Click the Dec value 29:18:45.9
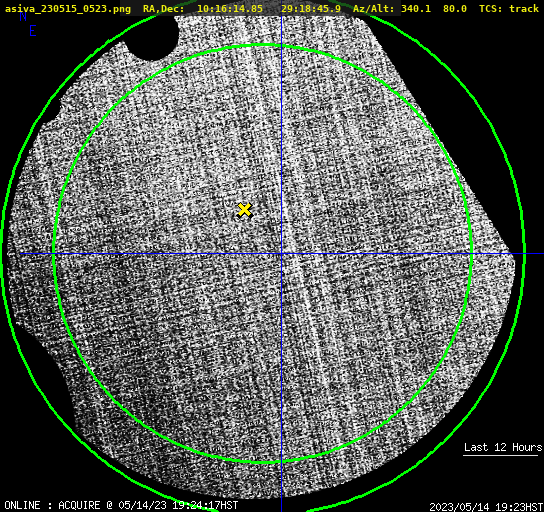544x512 pixels. (x=311, y=8)
